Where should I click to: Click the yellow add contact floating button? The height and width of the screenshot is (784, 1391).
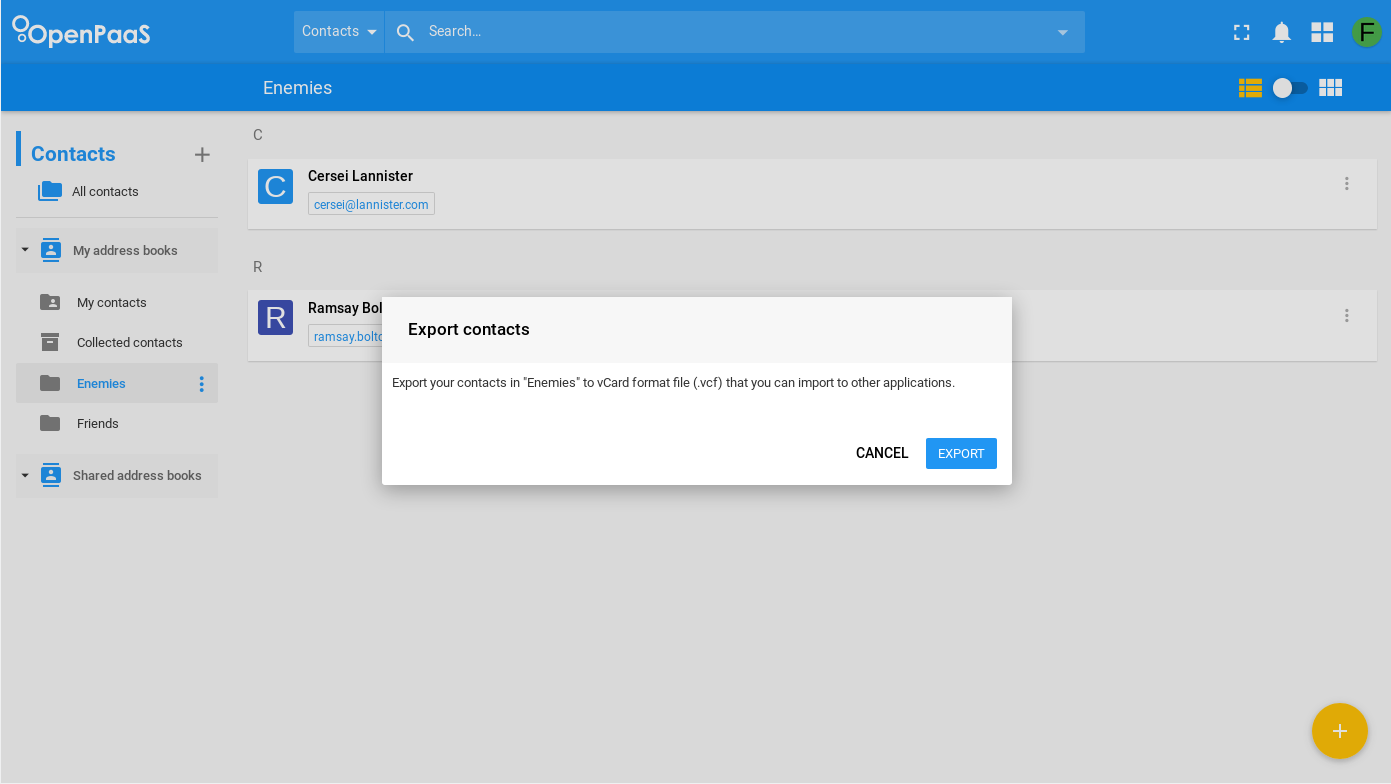(x=1339, y=731)
